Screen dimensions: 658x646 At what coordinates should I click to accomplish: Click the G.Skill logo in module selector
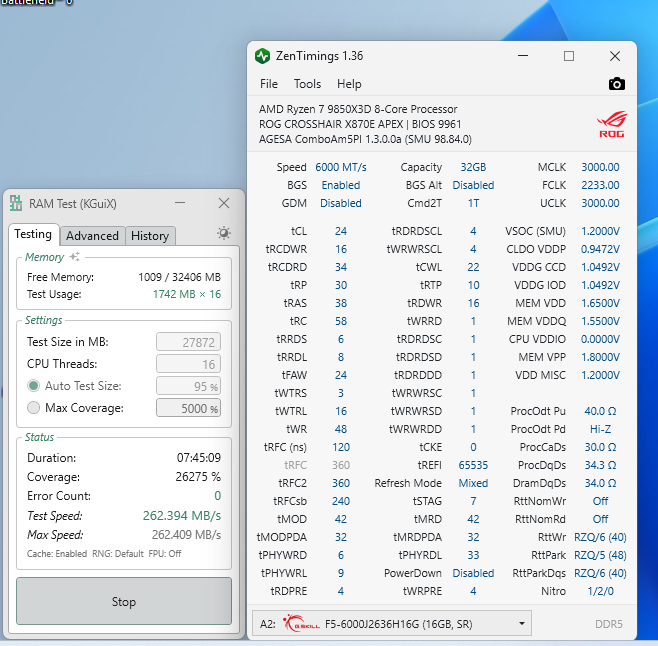[301, 623]
